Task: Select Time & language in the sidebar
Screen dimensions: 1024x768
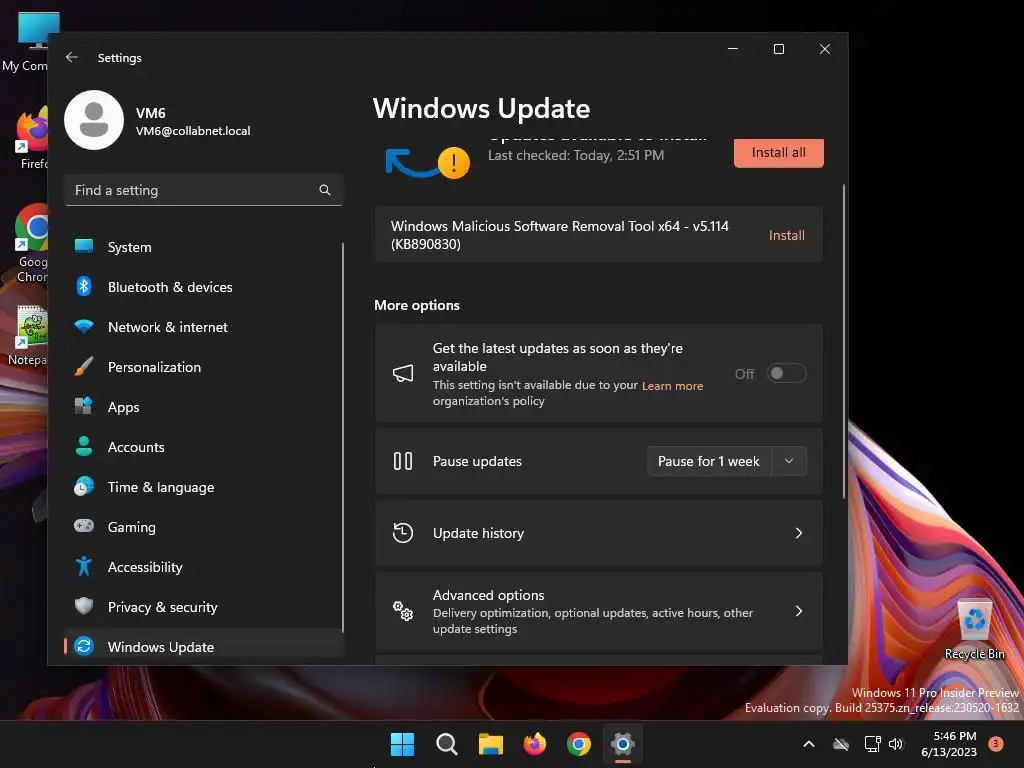Action: [204, 487]
